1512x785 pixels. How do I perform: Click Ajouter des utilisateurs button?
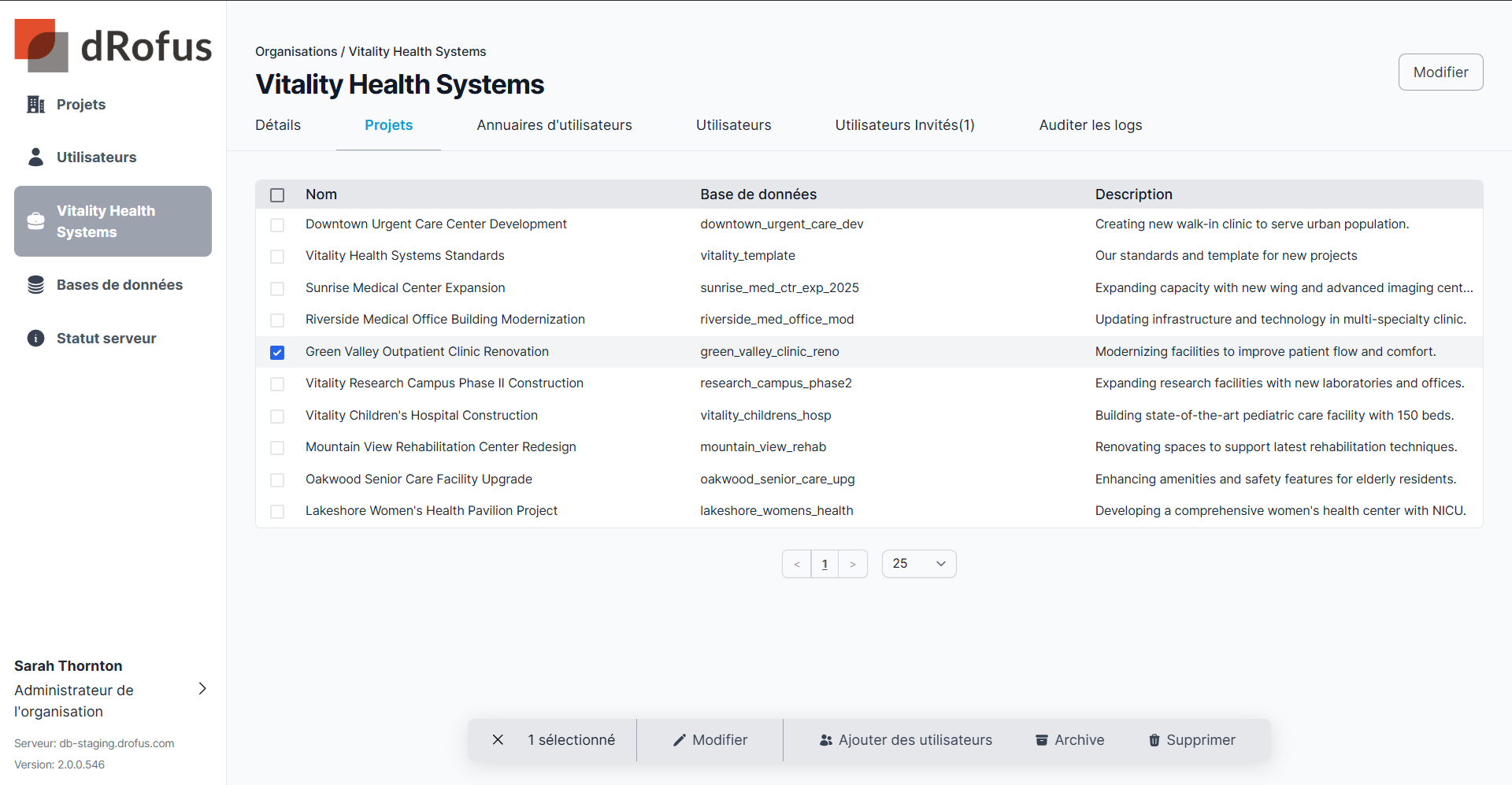coord(906,740)
